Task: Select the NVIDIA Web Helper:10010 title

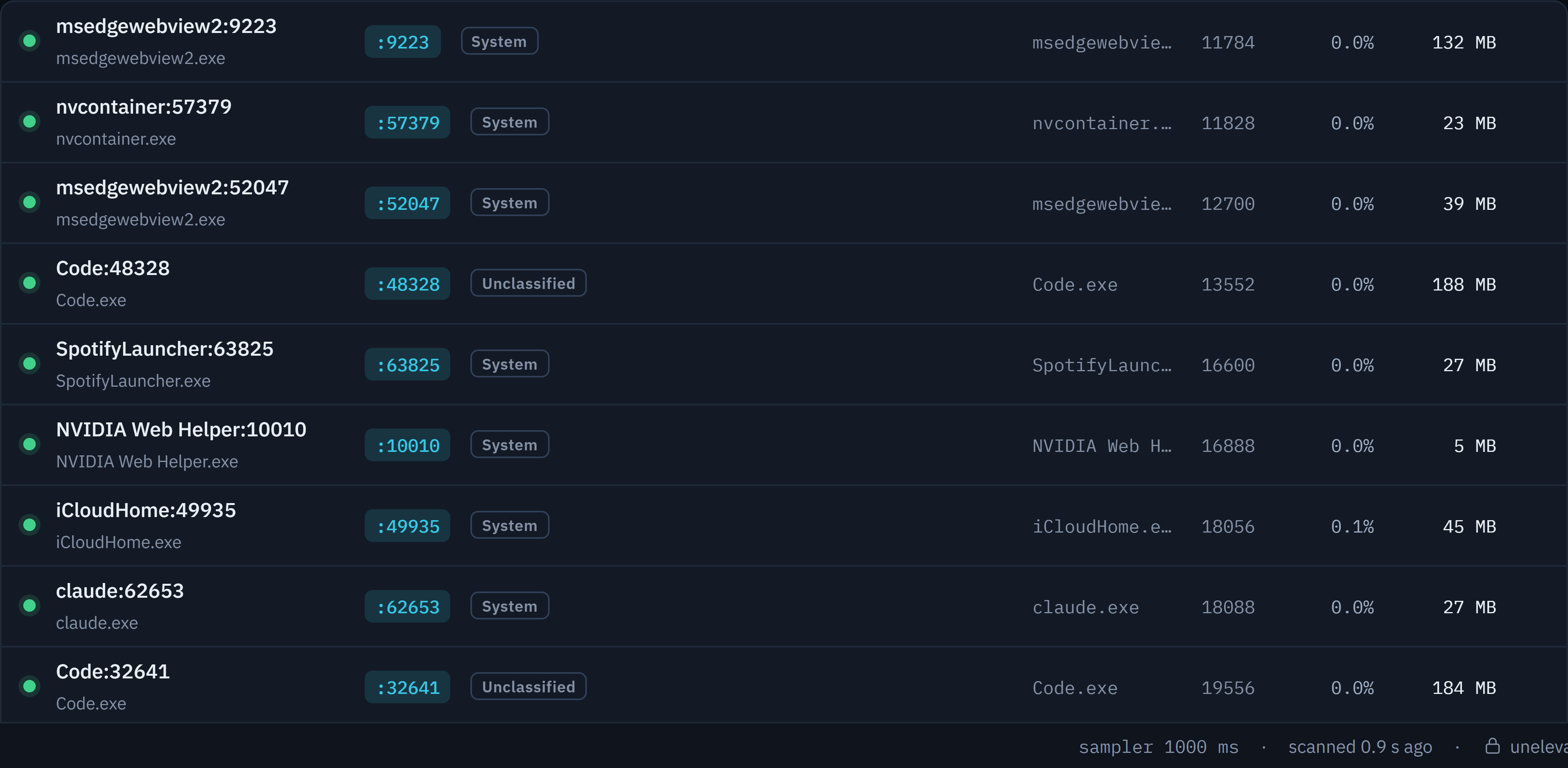Action: coord(181,430)
